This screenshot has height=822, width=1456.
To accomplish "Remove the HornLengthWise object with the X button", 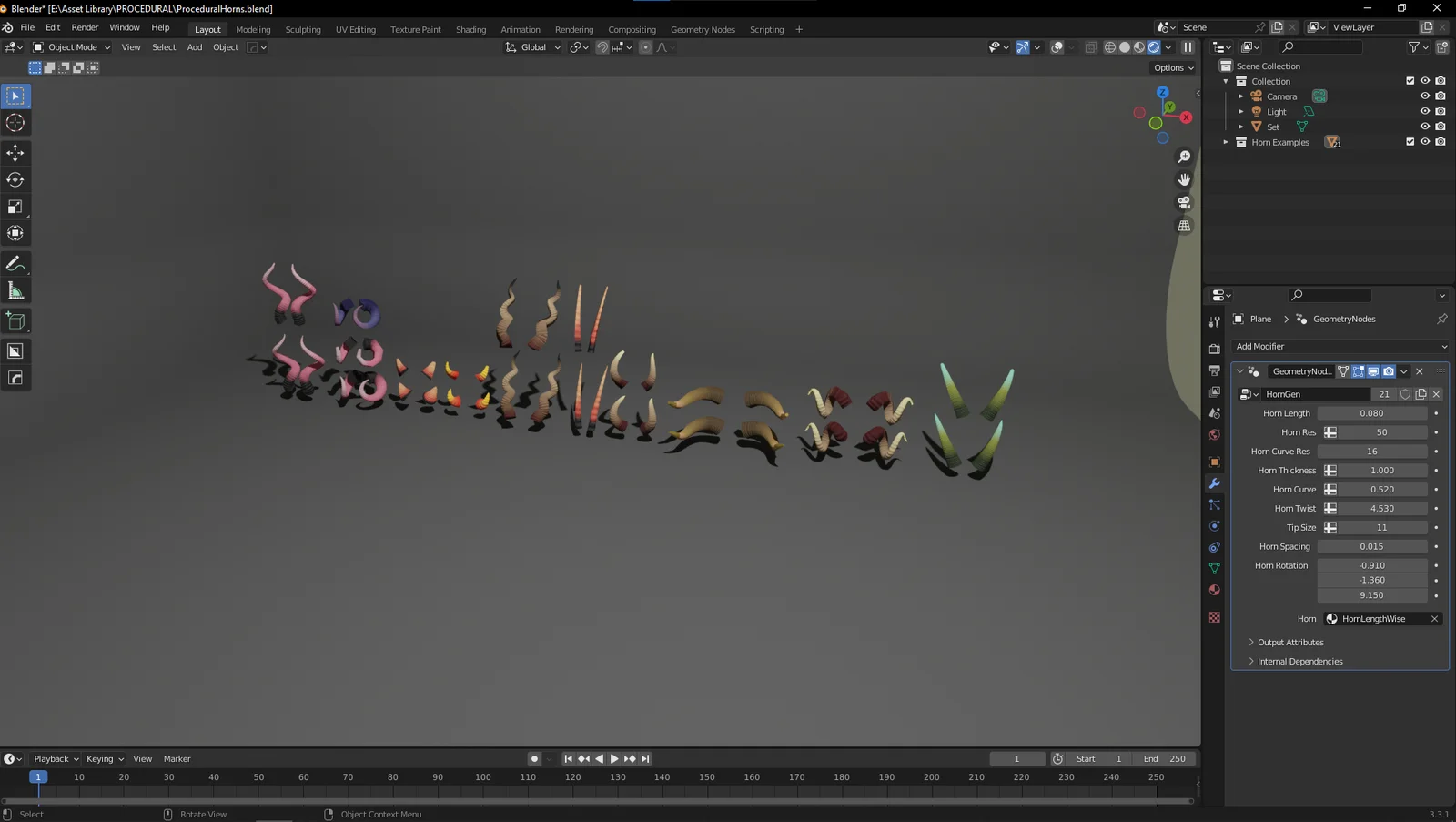I will [1435, 618].
